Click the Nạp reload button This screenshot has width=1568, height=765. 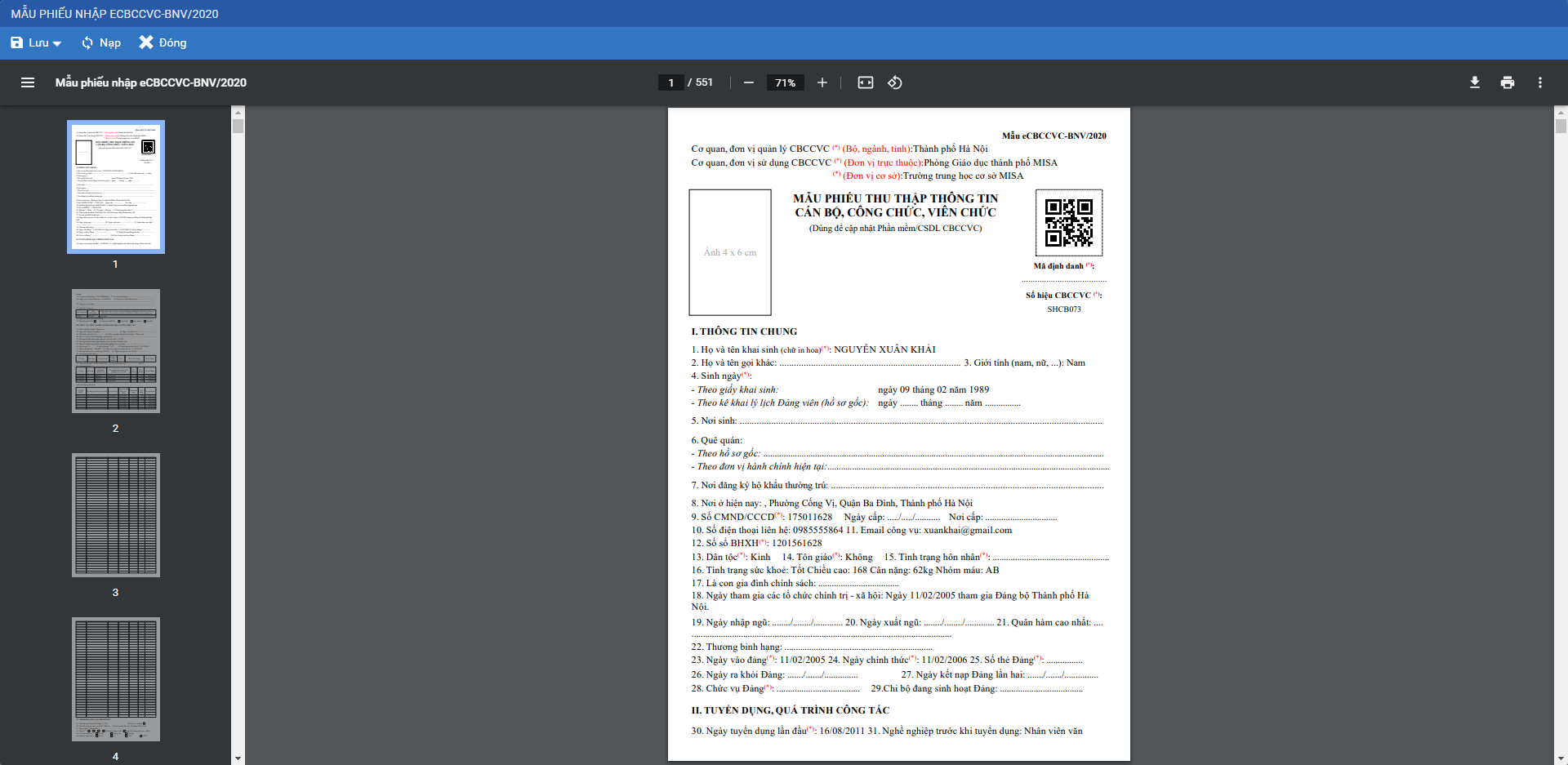point(101,42)
